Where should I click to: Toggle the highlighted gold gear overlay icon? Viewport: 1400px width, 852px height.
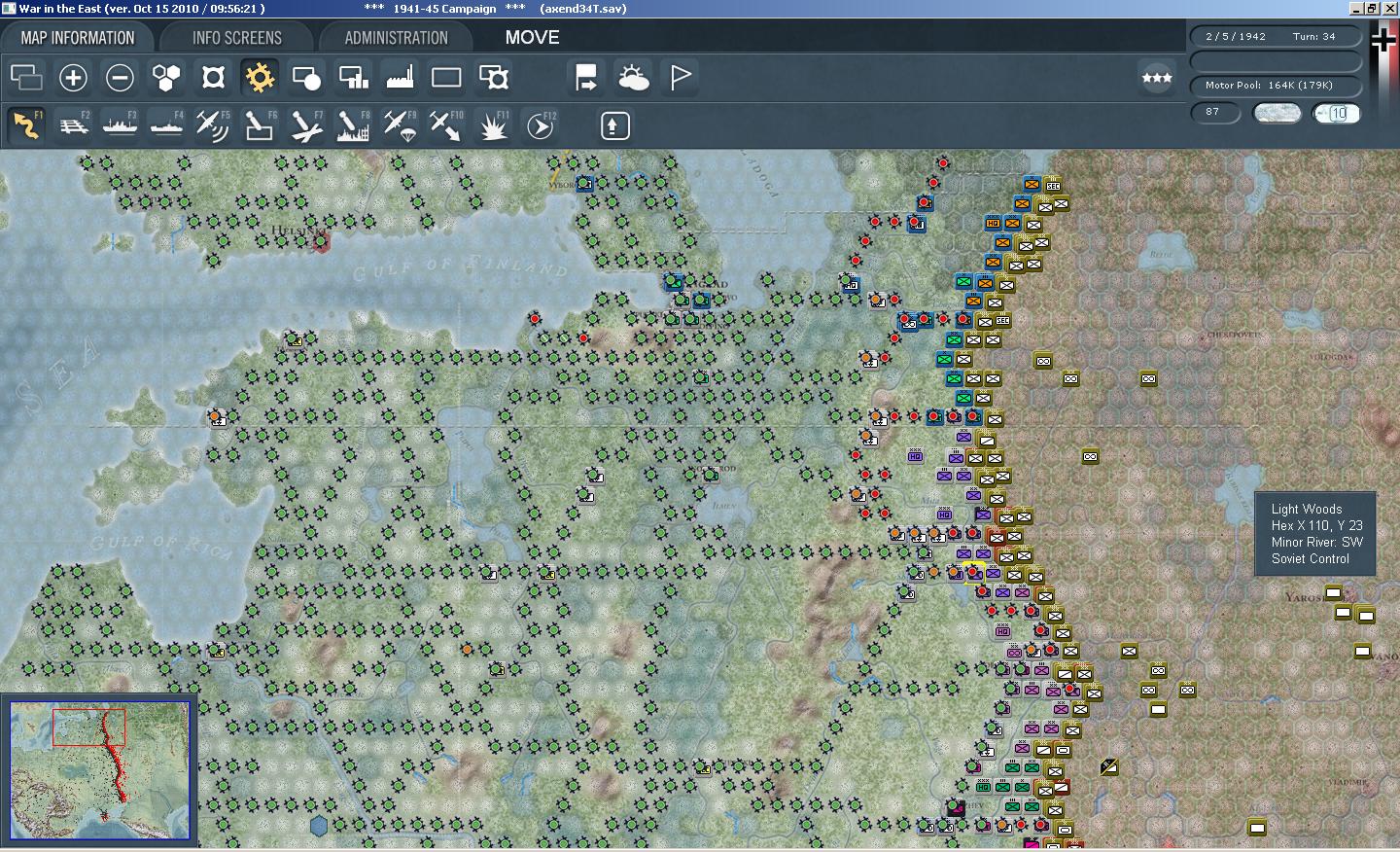coord(260,78)
